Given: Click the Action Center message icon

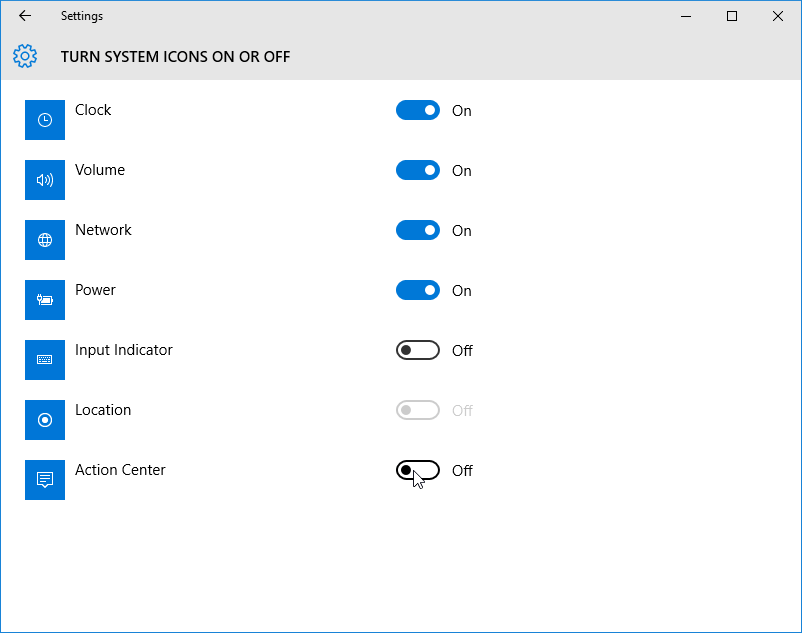Looking at the screenshot, I should tap(45, 480).
